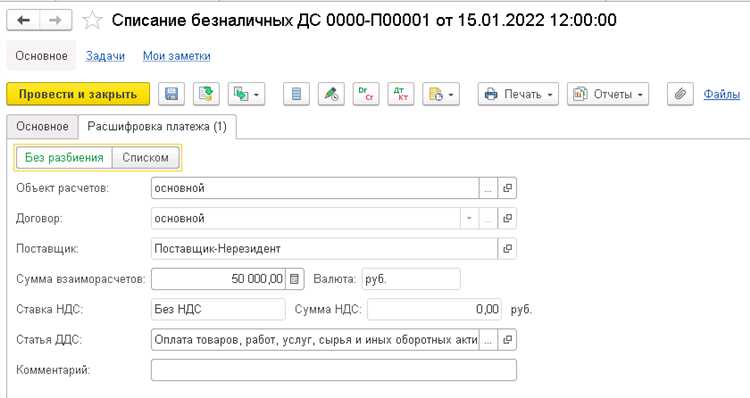Click the Статья ДДС field
750x398 pixels.
click(315, 340)
